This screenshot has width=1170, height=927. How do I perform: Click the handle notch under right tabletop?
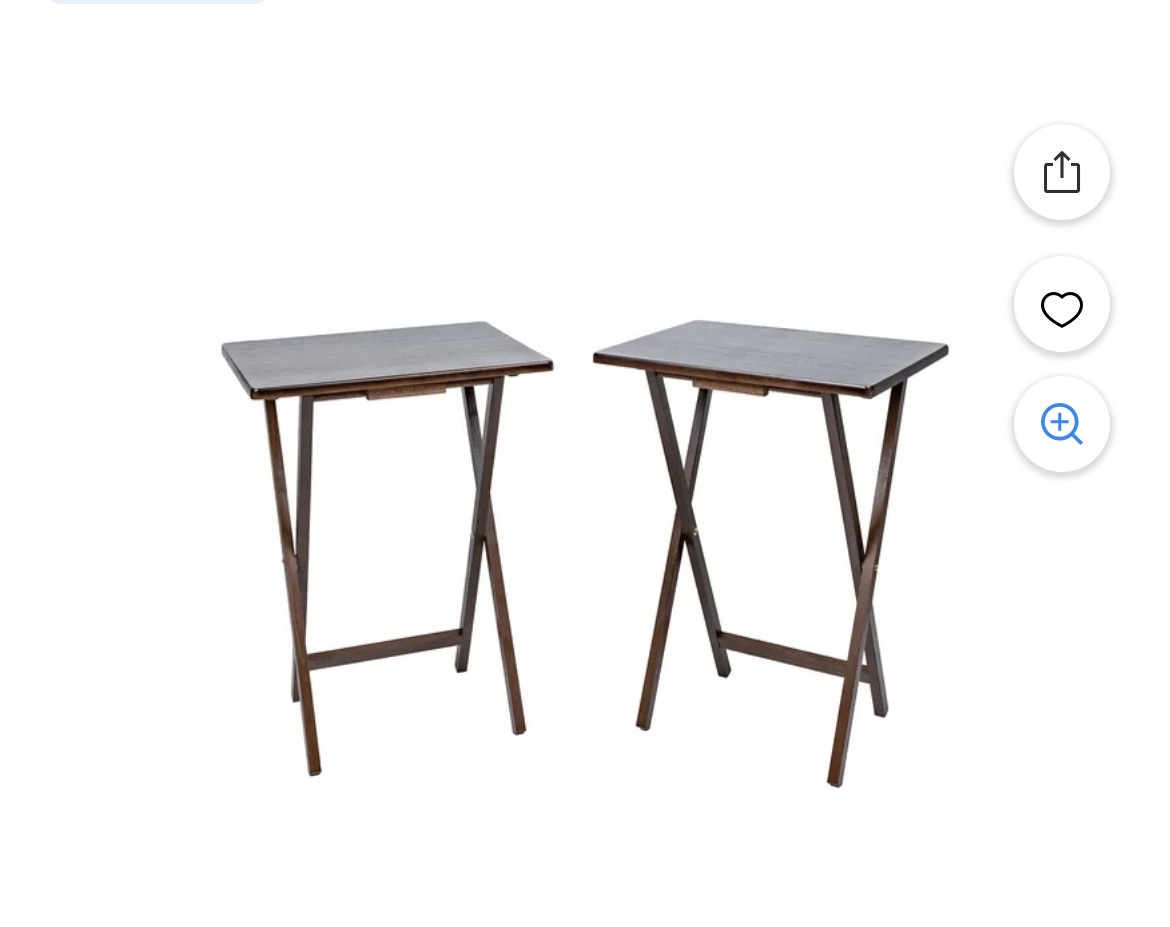pyautogui.click(x=729, y=388)
